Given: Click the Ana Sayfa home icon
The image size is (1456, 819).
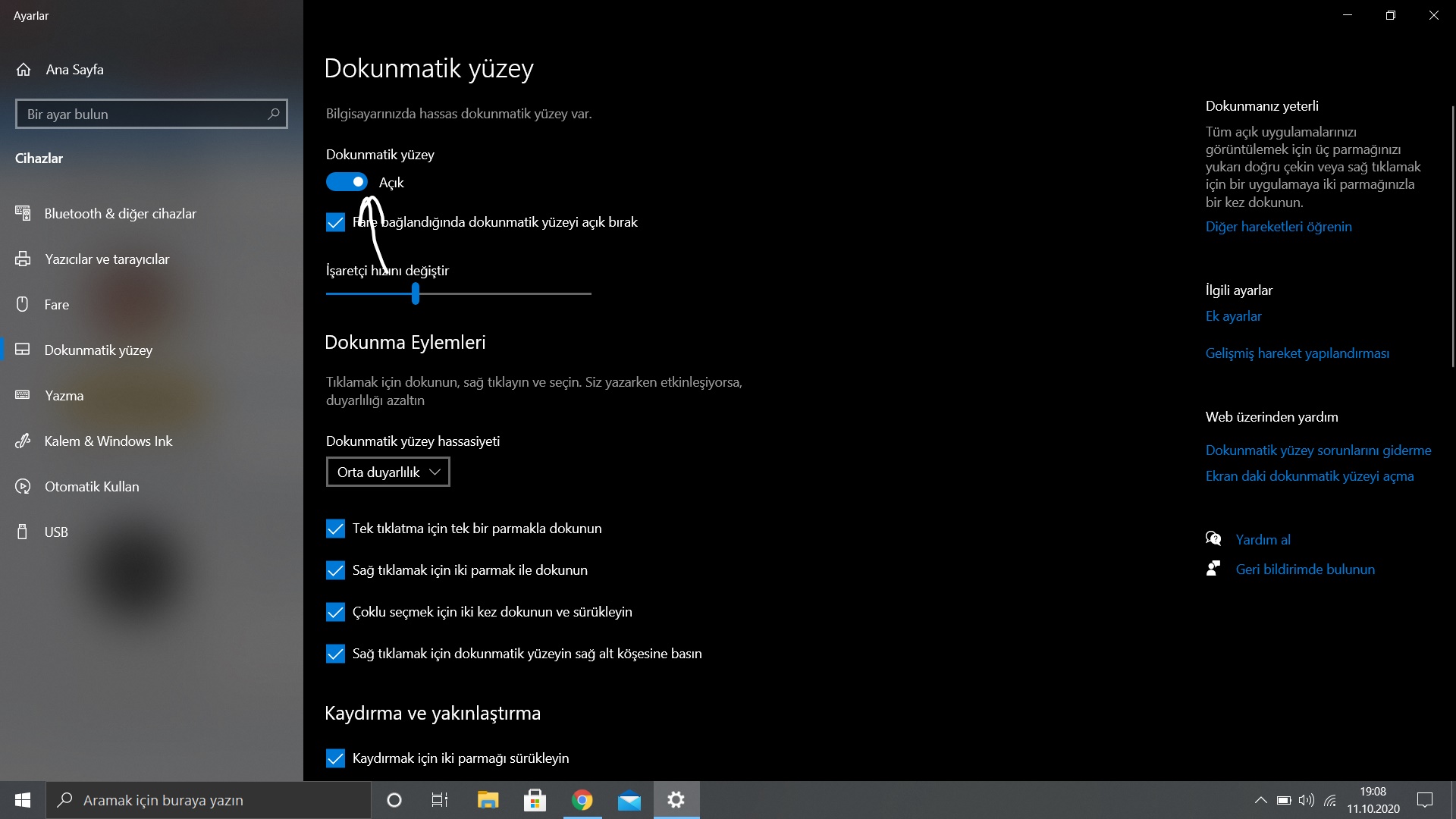Looking at the screenshot, I should point(24,70).
